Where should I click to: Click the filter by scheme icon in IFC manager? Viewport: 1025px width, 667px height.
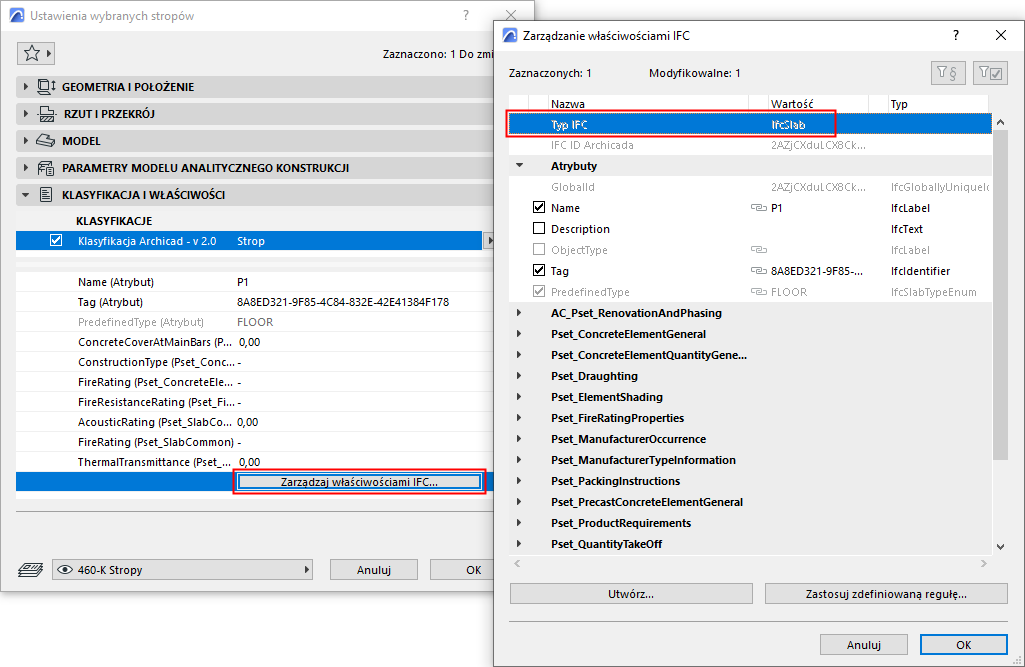click(947, 73)
